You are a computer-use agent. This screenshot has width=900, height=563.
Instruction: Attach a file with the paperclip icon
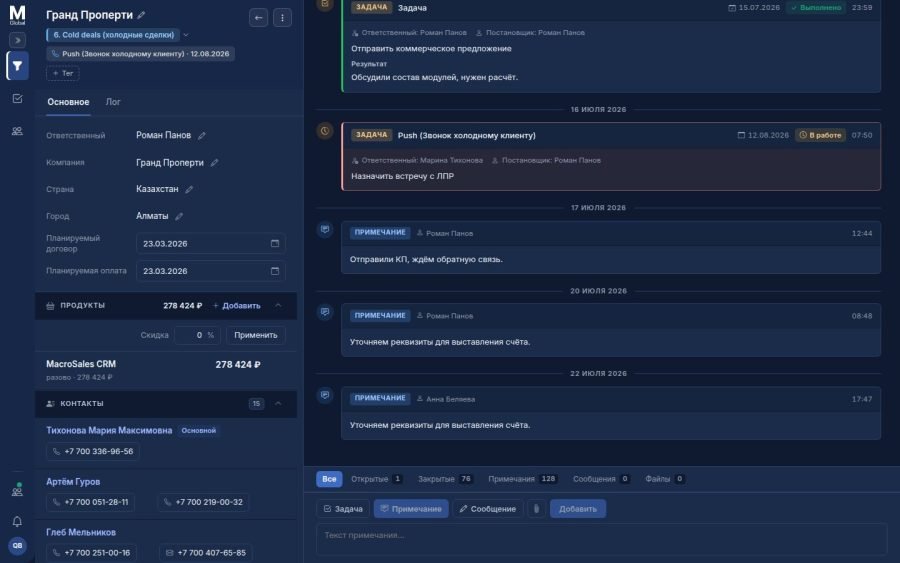coord(536,509)
